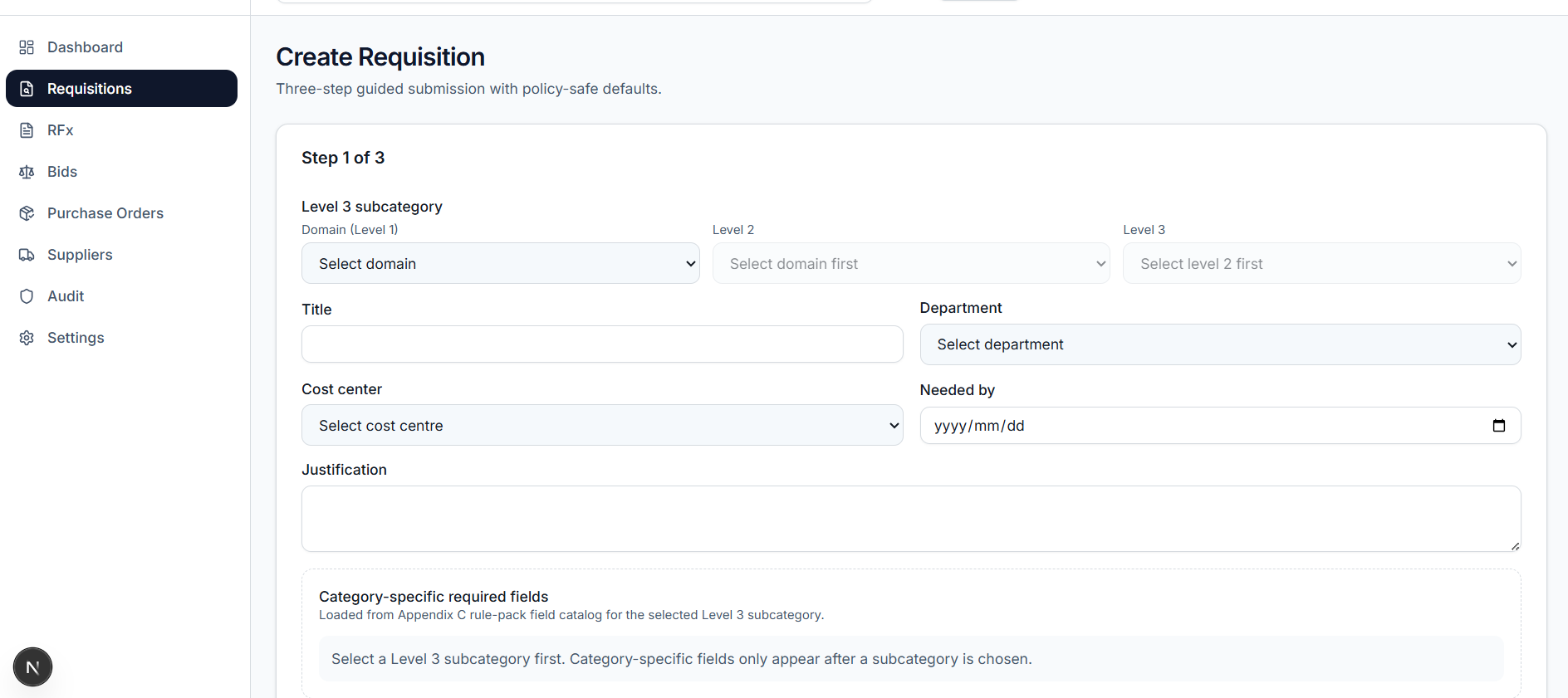Click the 'Domain (Level 1)' label

350,230
